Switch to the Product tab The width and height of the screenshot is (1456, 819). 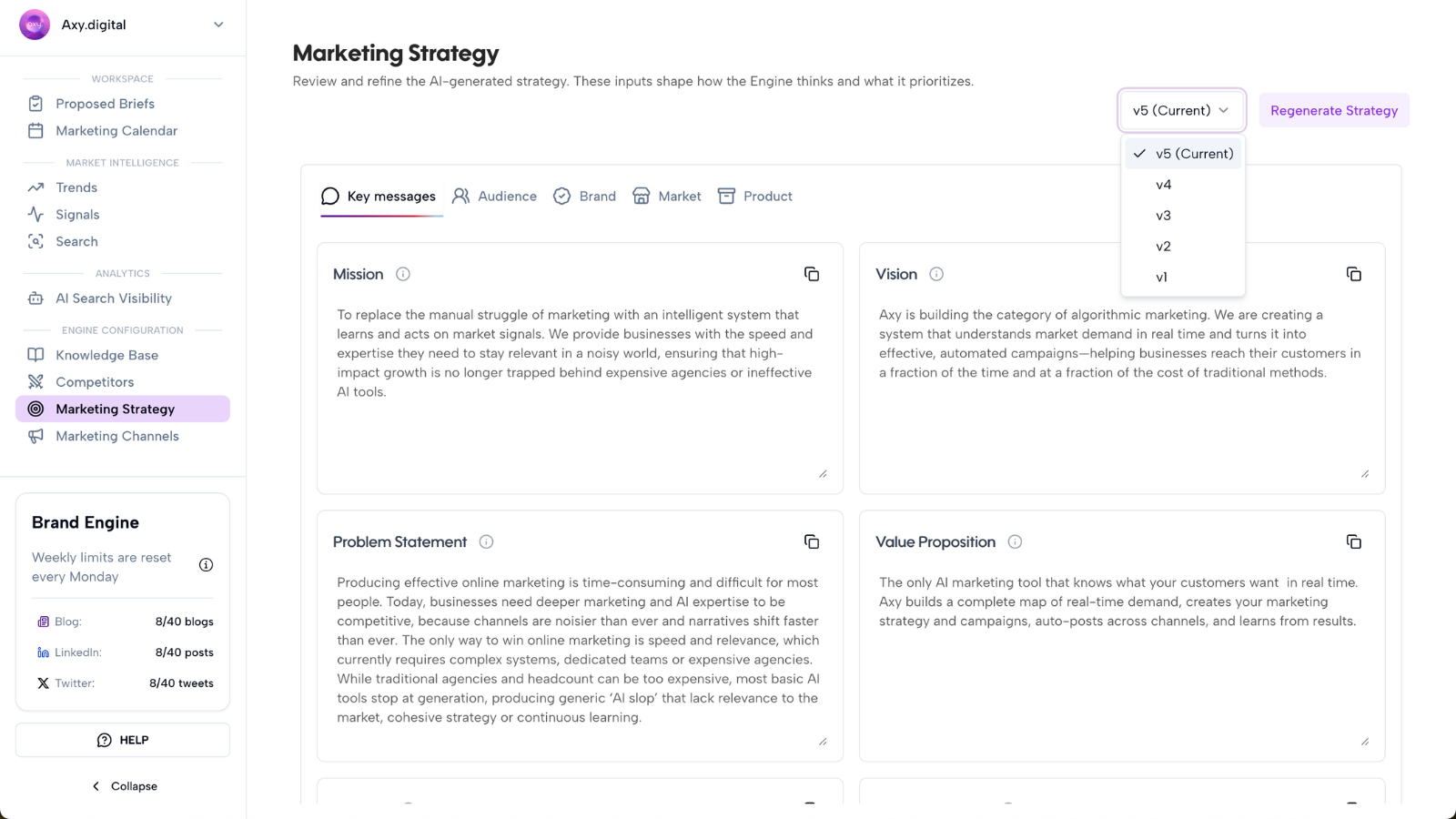pos(754,196)
